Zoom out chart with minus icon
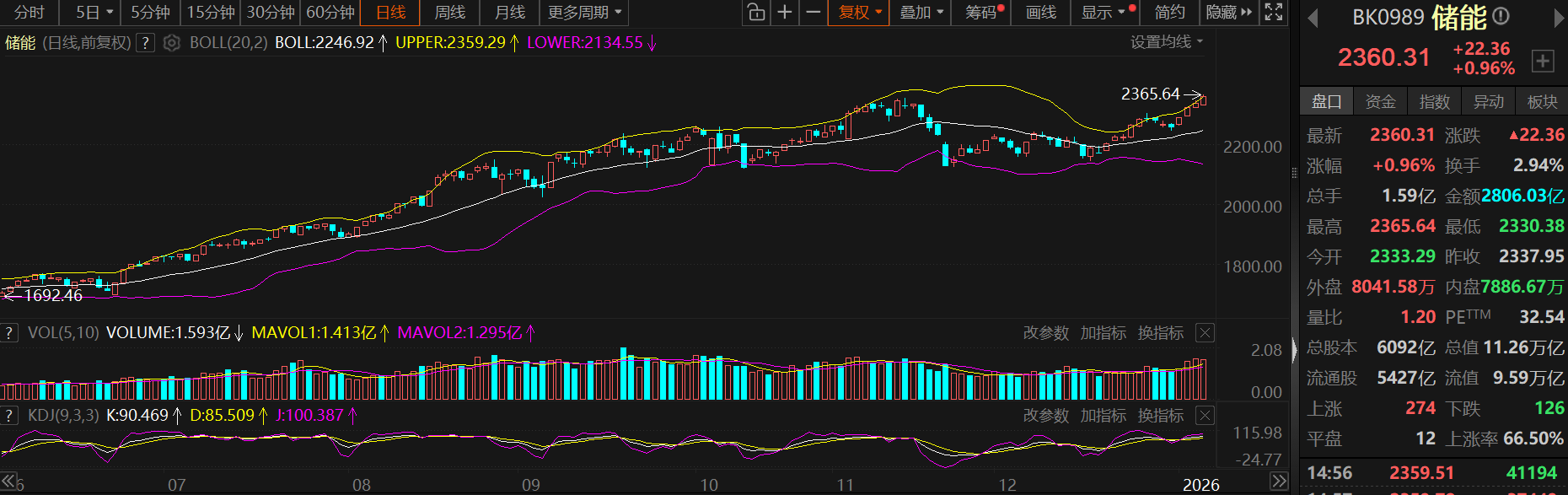The height and width of the screenshot is (495, 1568). [x=813, y=13]
